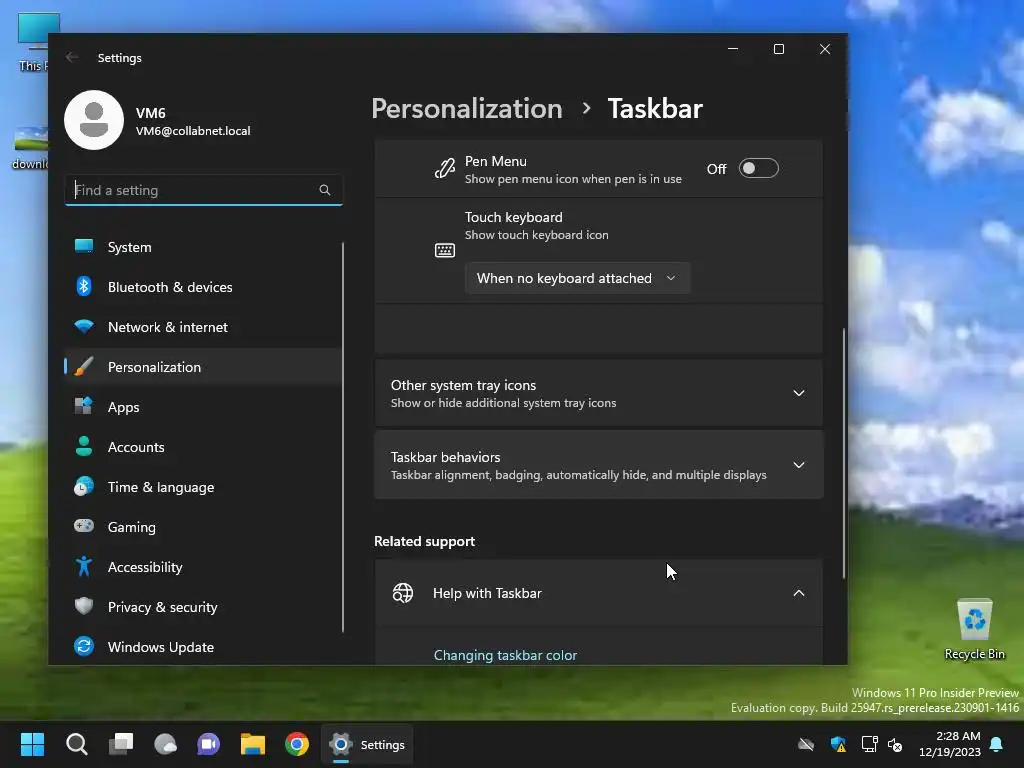Screen dimensions: 1024x768
Task: Click the Privacy shield icon
Action: tap(84, 606)
